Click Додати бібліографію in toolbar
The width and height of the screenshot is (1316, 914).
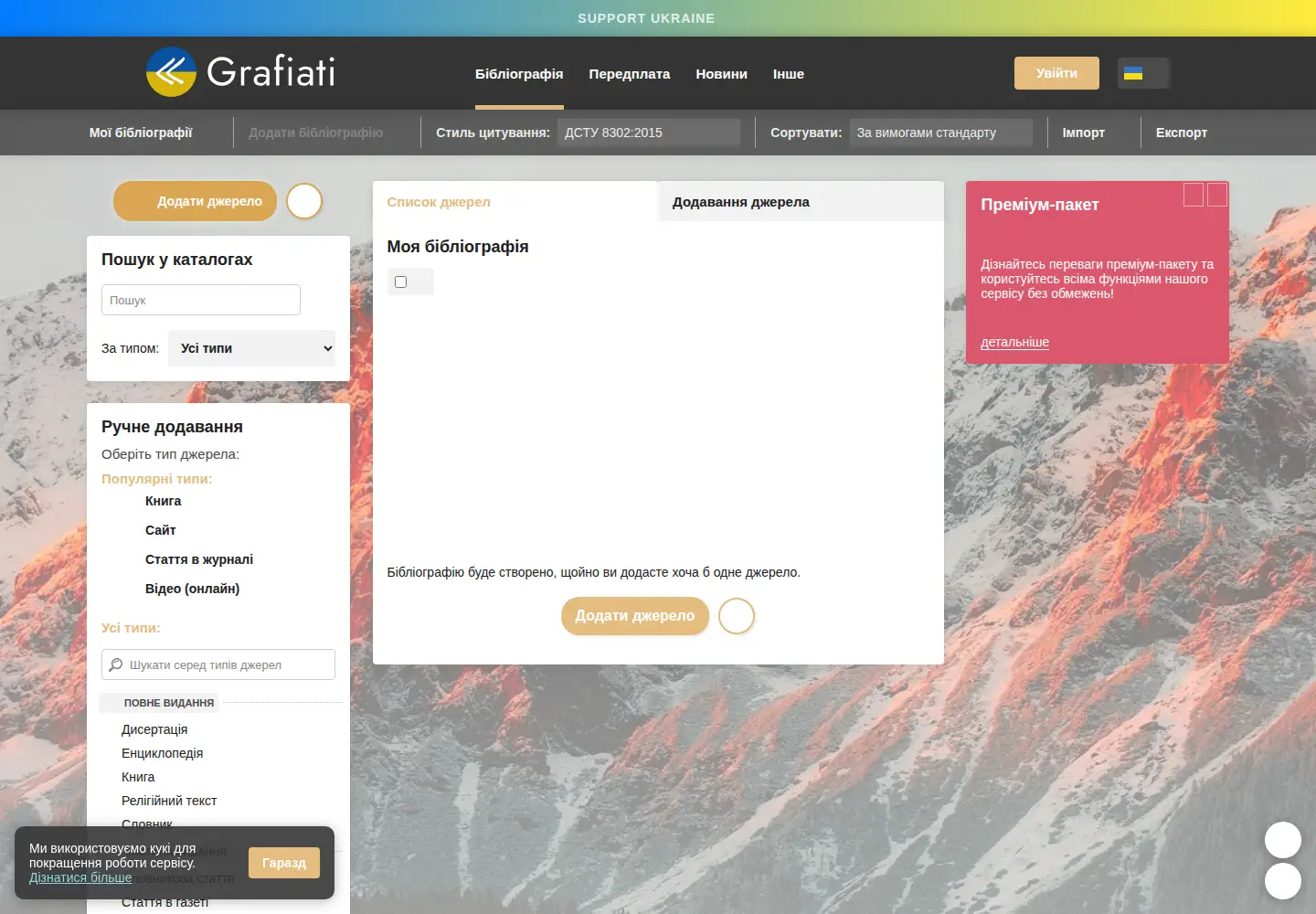click(x=316, y=133)
